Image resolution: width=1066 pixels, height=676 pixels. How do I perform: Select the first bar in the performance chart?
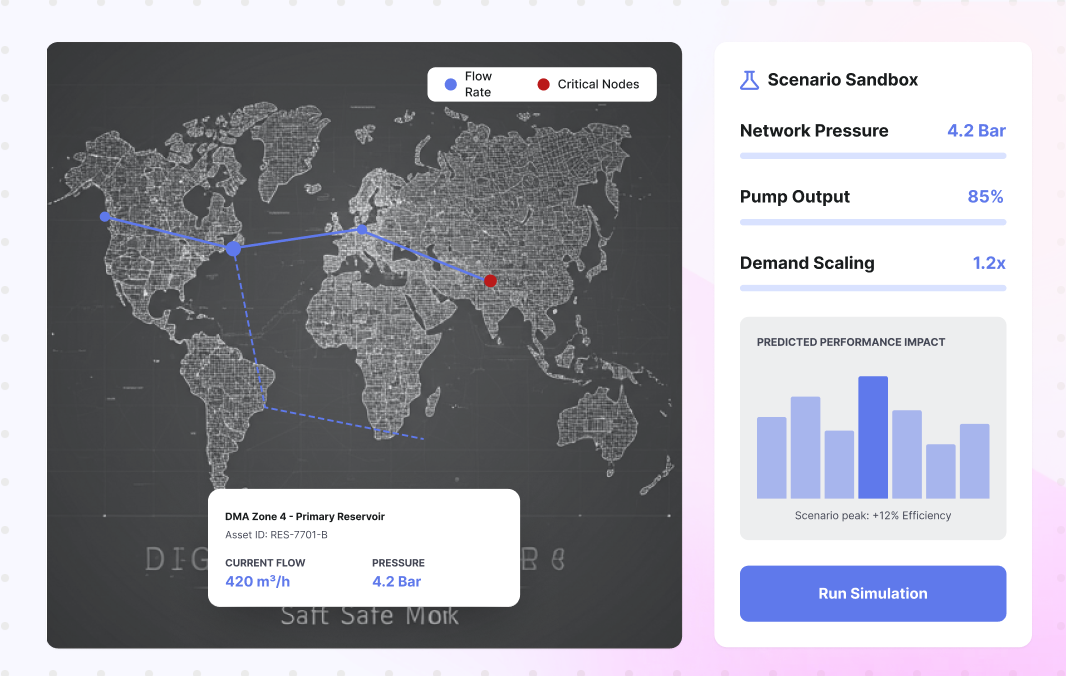coord(771,457)
